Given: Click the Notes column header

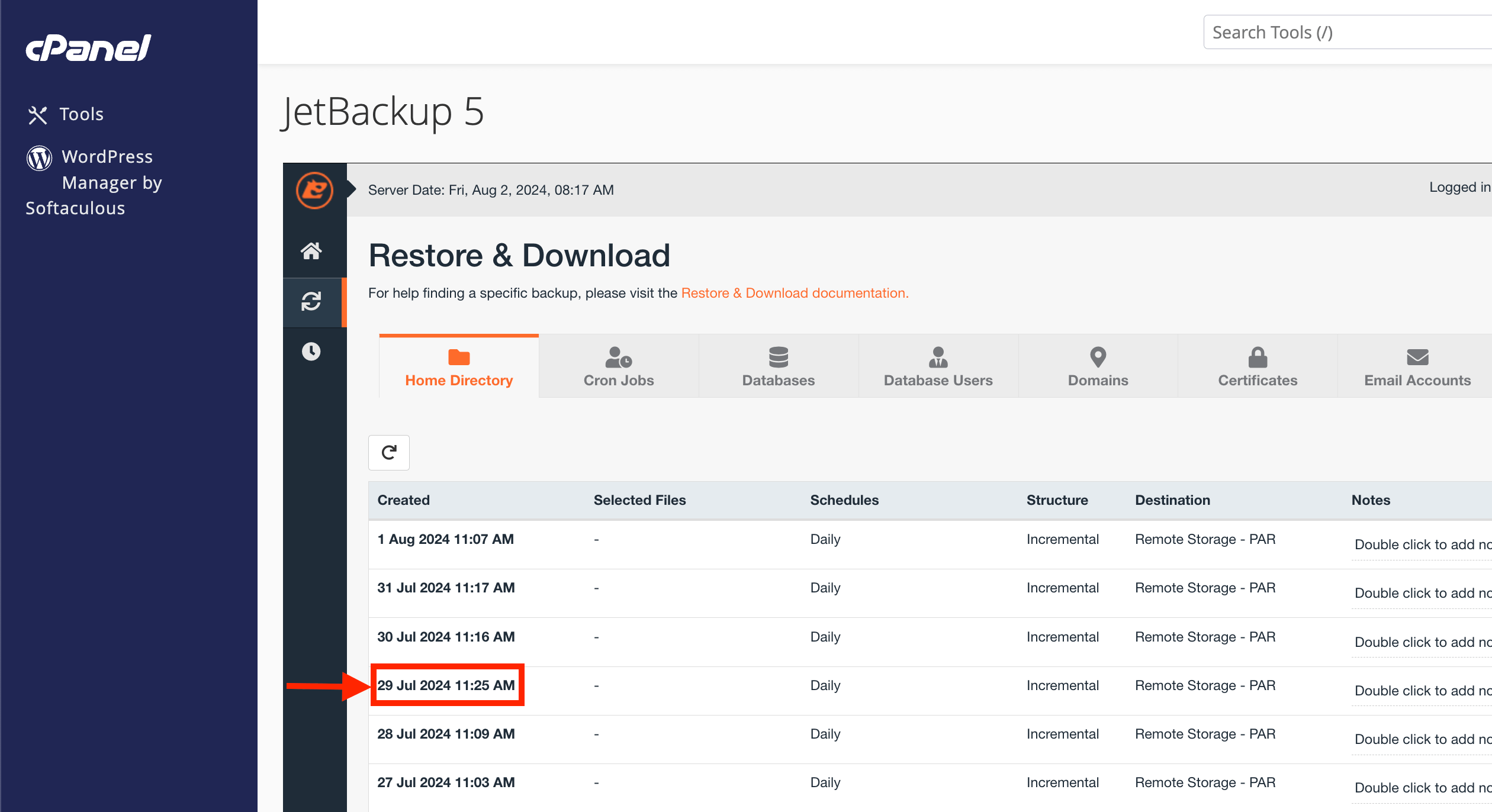Looking at the screenshot, I should (1371, 500).
